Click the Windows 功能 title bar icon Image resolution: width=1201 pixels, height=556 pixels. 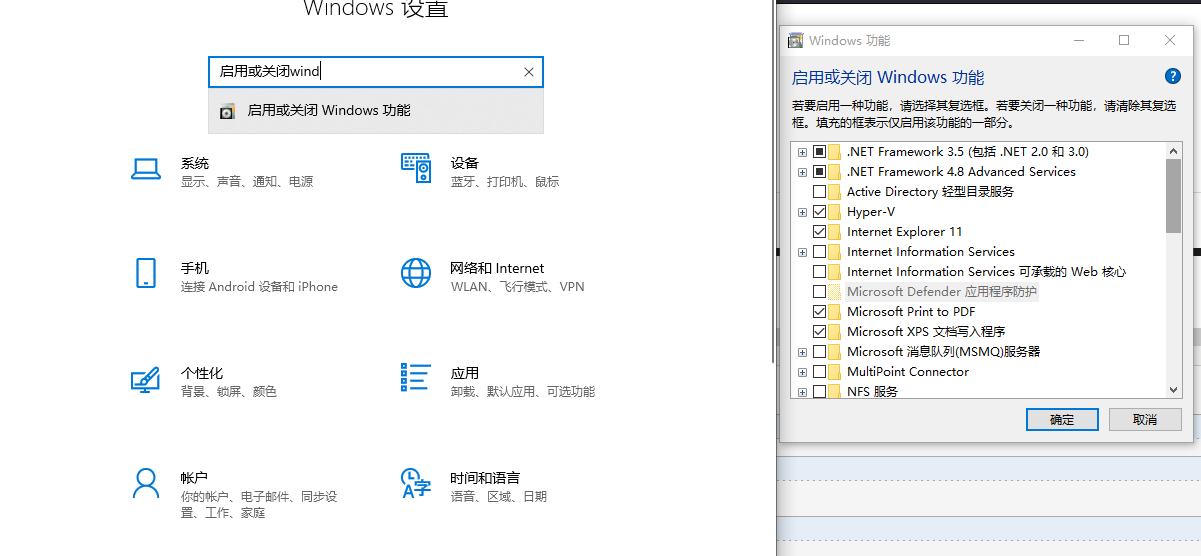pos(796,41)
